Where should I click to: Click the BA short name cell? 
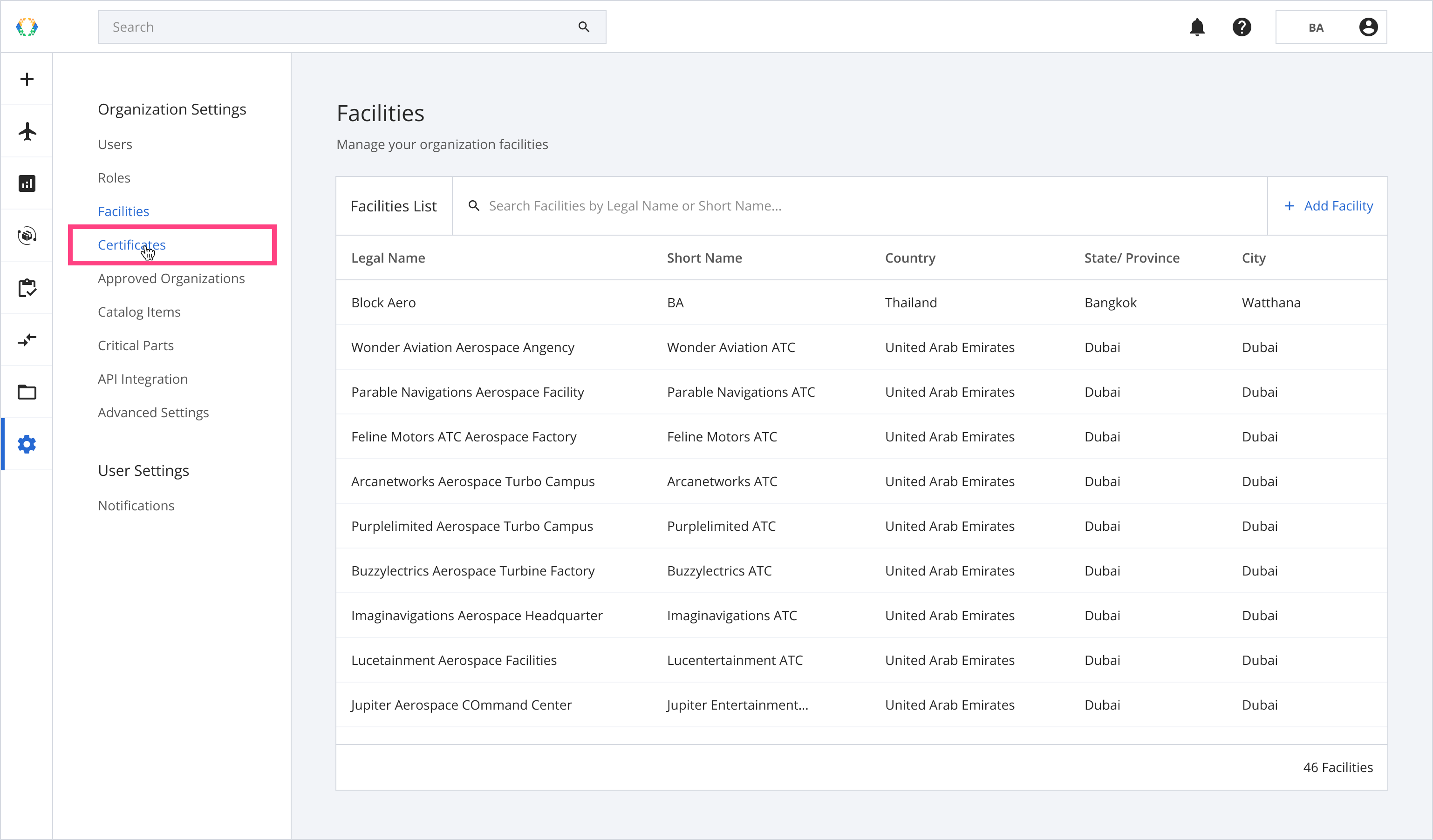(676, 302)
